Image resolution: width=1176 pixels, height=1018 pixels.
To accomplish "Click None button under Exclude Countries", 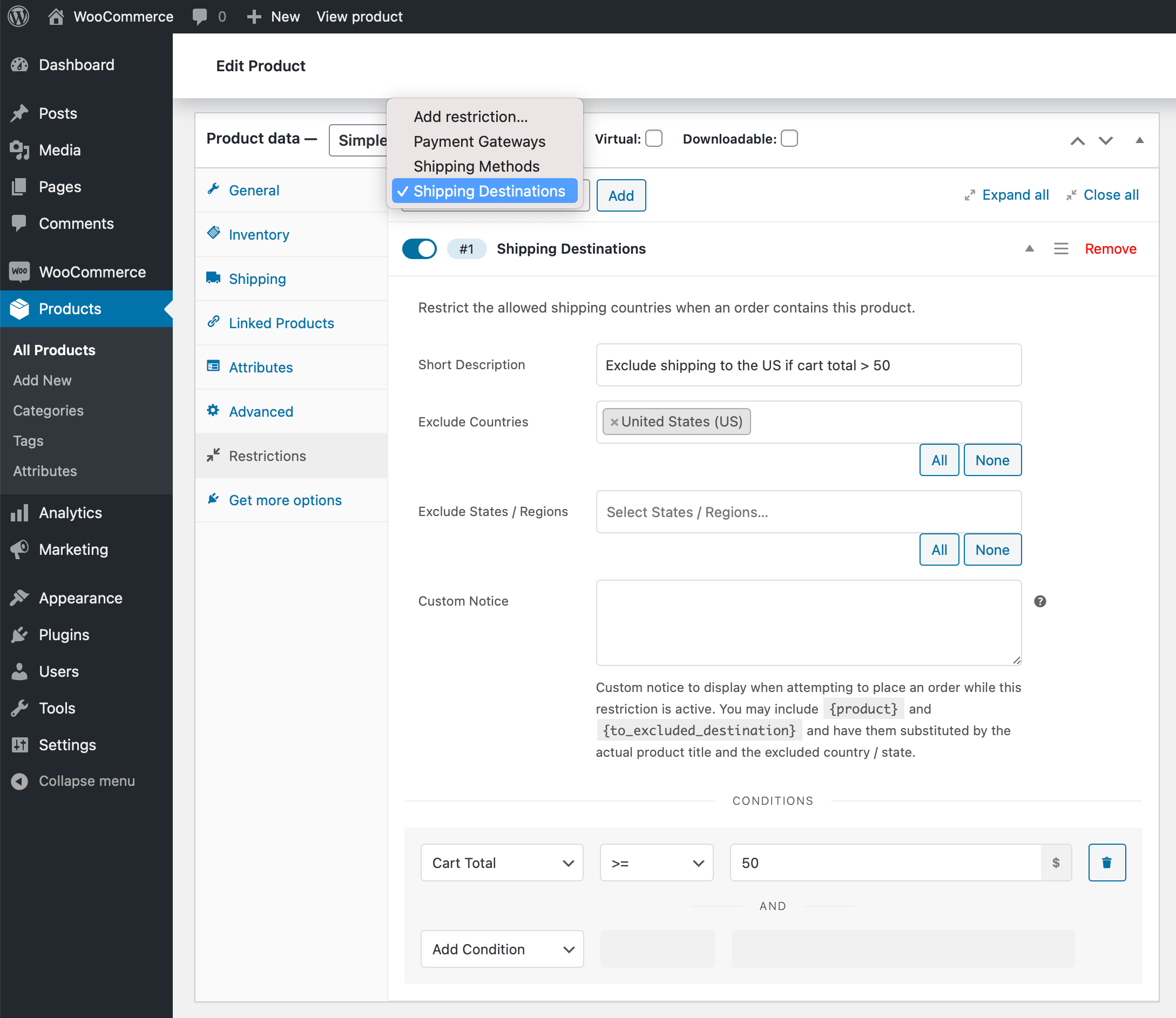I will [x=992, y=460].
